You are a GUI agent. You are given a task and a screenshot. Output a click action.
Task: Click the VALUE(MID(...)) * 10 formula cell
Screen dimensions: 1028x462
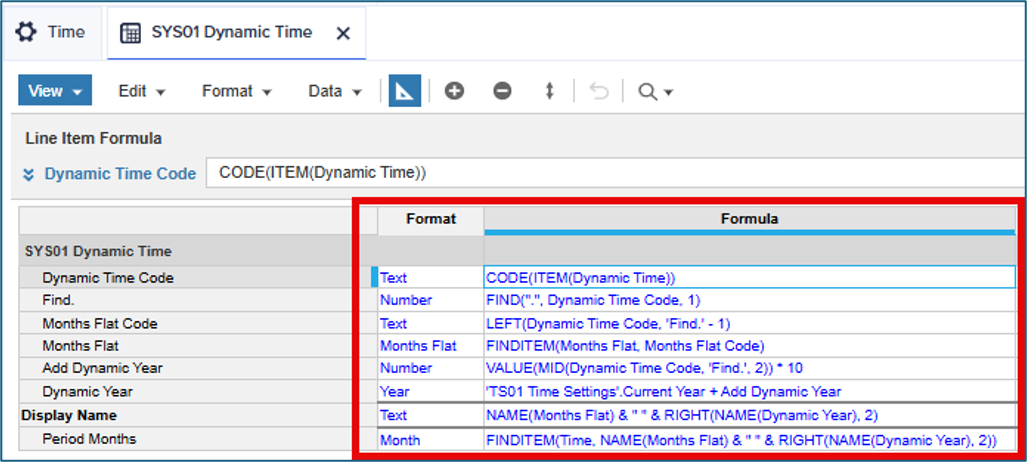tap(749, 368)
